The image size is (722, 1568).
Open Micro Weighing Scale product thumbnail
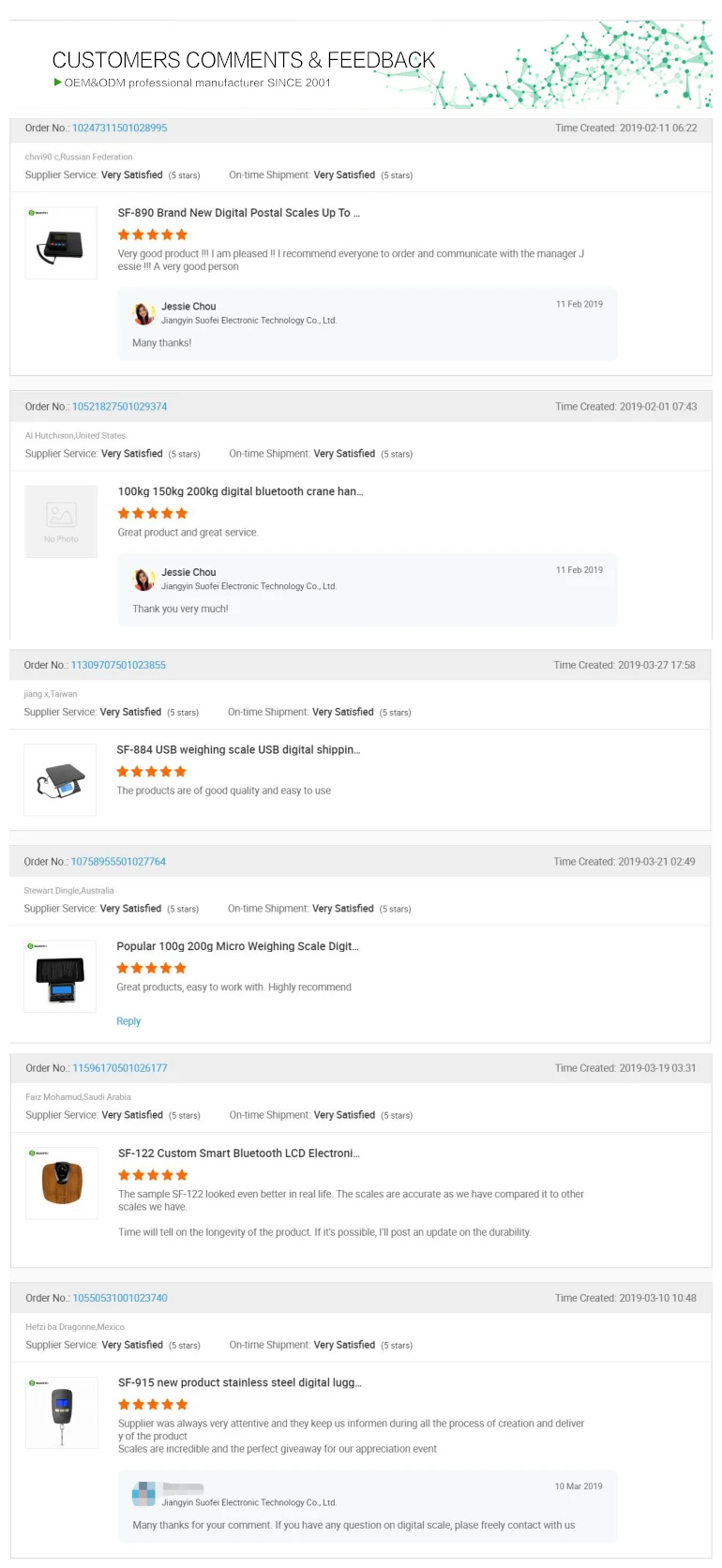[60, 977]
